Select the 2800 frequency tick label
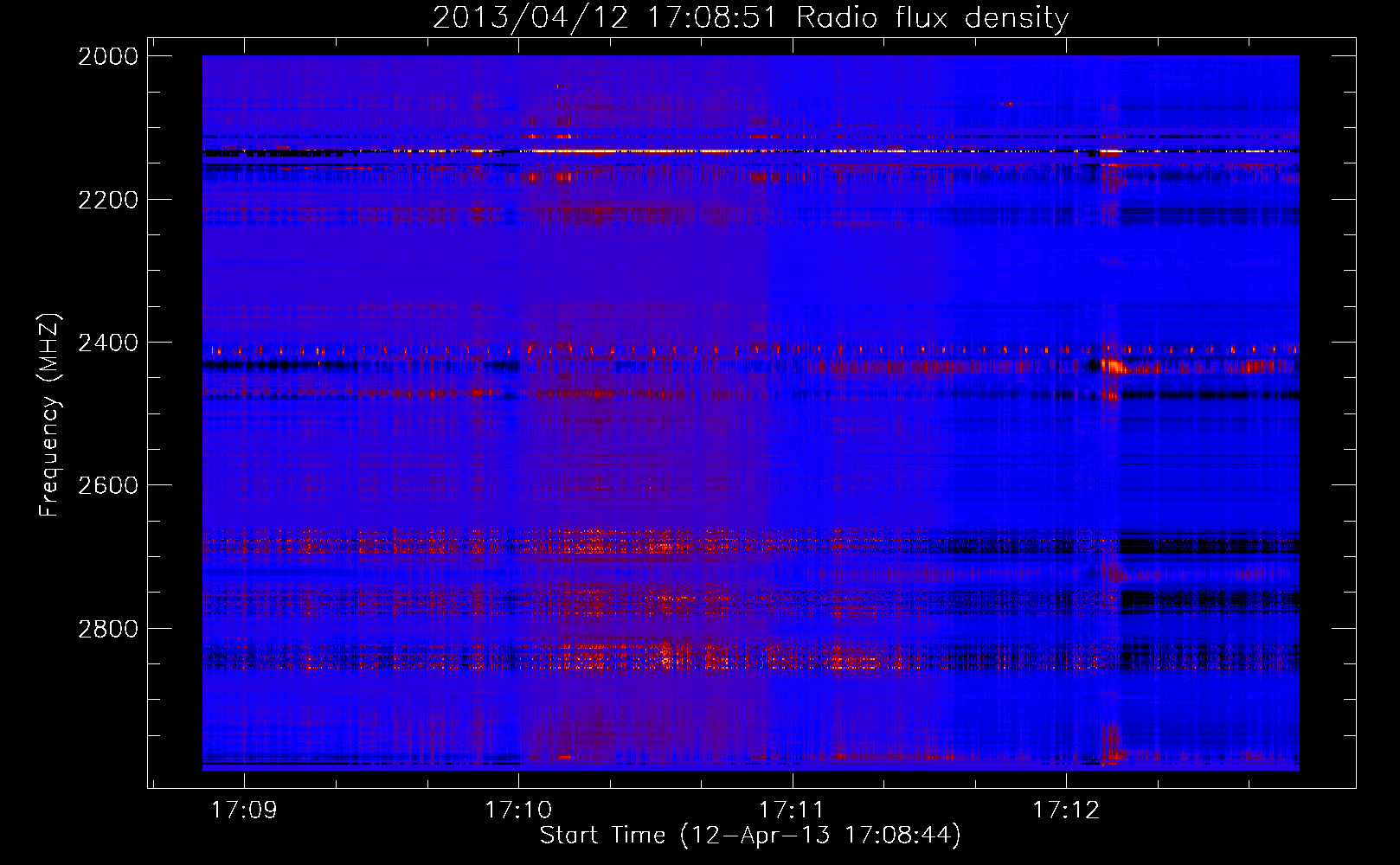 (108, 628)
